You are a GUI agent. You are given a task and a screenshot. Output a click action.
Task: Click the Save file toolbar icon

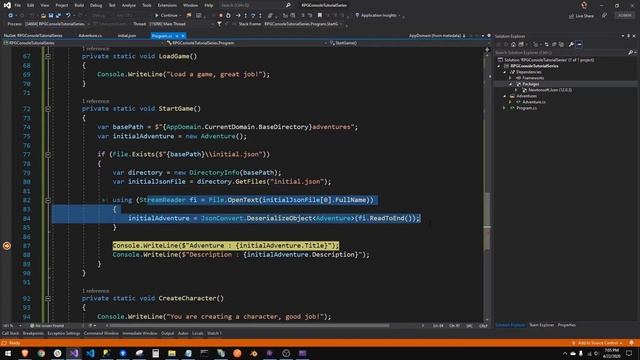point(51,16)
